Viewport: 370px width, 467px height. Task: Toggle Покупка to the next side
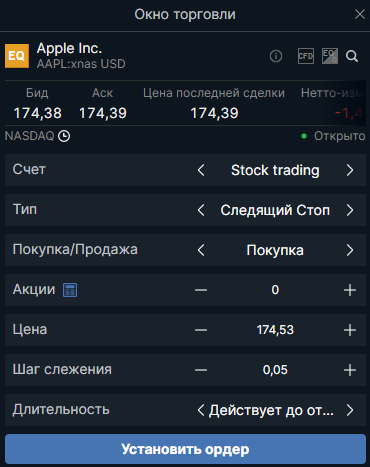coord(350,250)
